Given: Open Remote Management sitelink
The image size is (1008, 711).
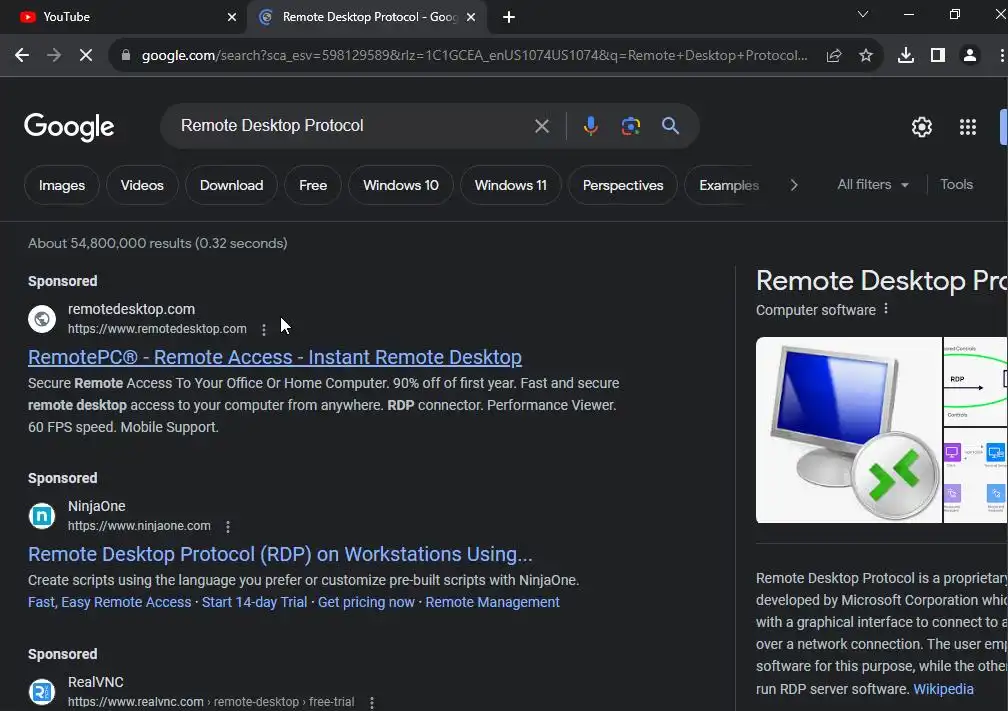Looking at the screenshot, I should (x=492, y=602).
